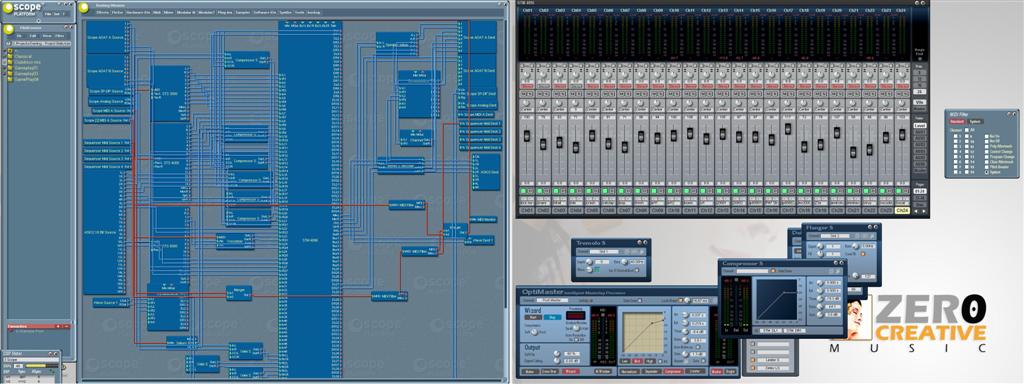The width and height of the screenshot is (1024, 384).
Task: Select the Merger module in routing window
Action: pyautogui.click(x=239, y=293)
